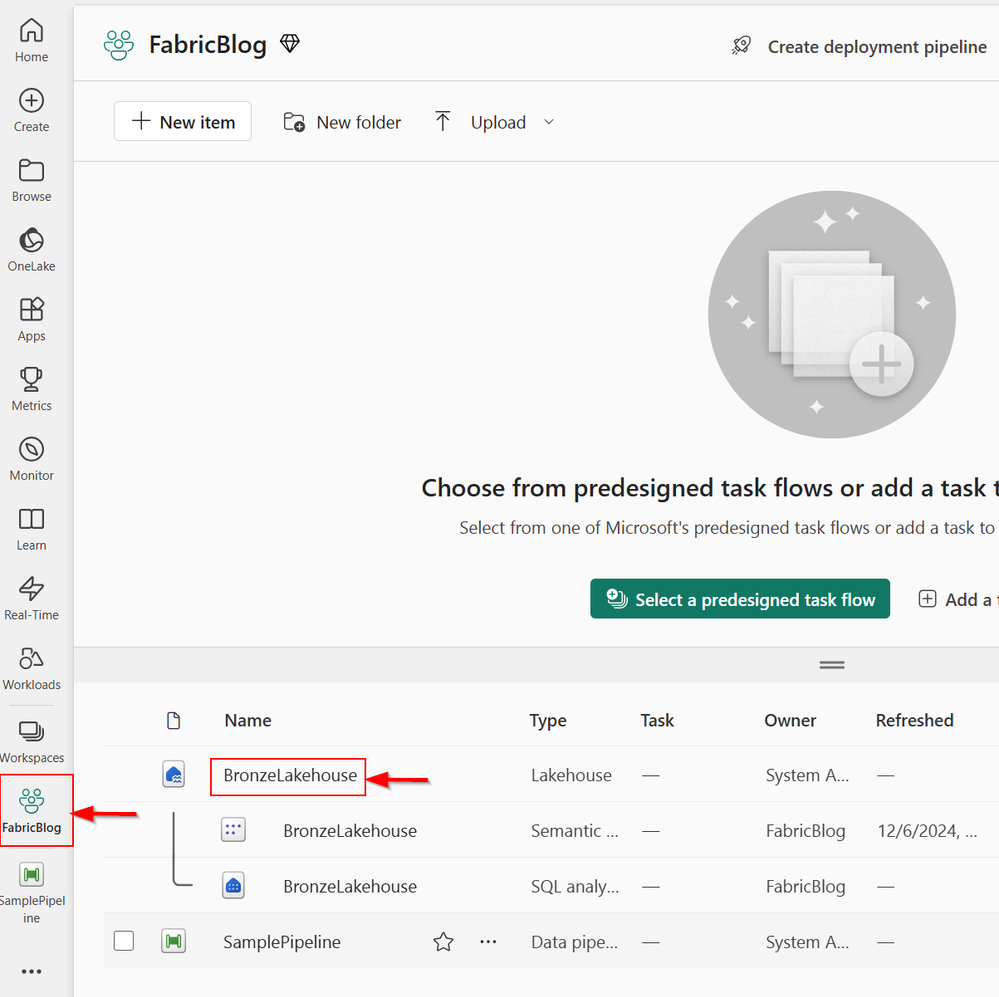Sort by the Owner column header
This screenshot has height=997, width=999.
[790, 721]
